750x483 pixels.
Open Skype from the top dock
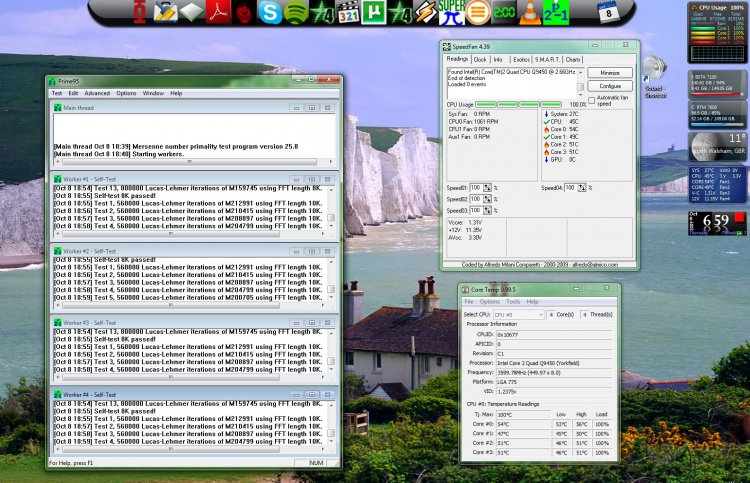point(270,12)
